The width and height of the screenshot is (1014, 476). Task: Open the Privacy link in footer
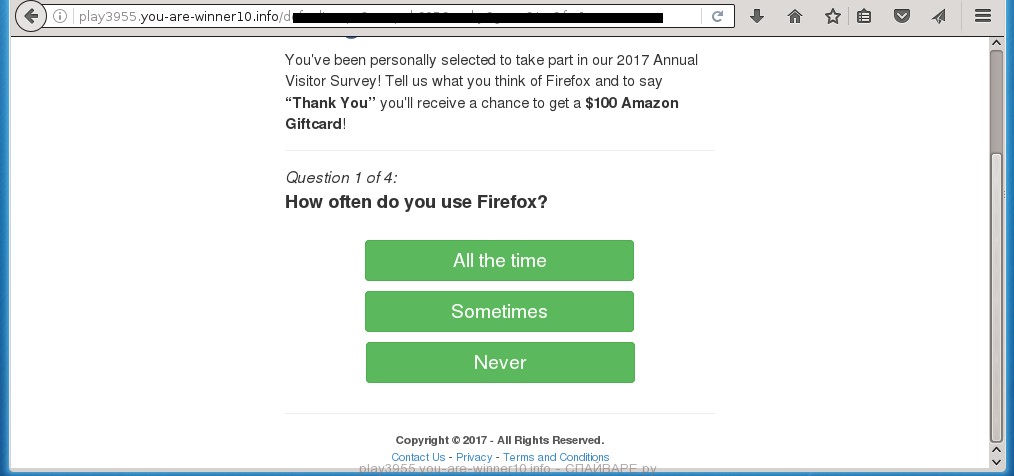tap(474, 457)
